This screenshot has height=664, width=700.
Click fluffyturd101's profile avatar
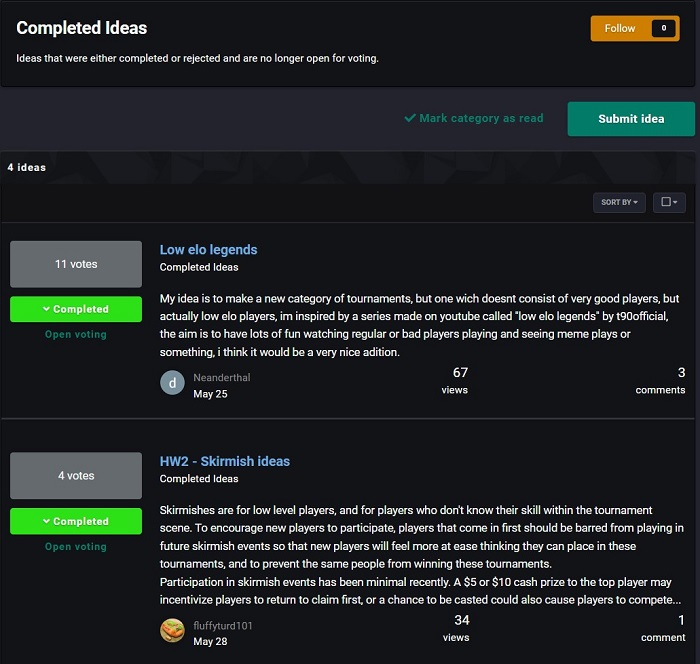172,631
